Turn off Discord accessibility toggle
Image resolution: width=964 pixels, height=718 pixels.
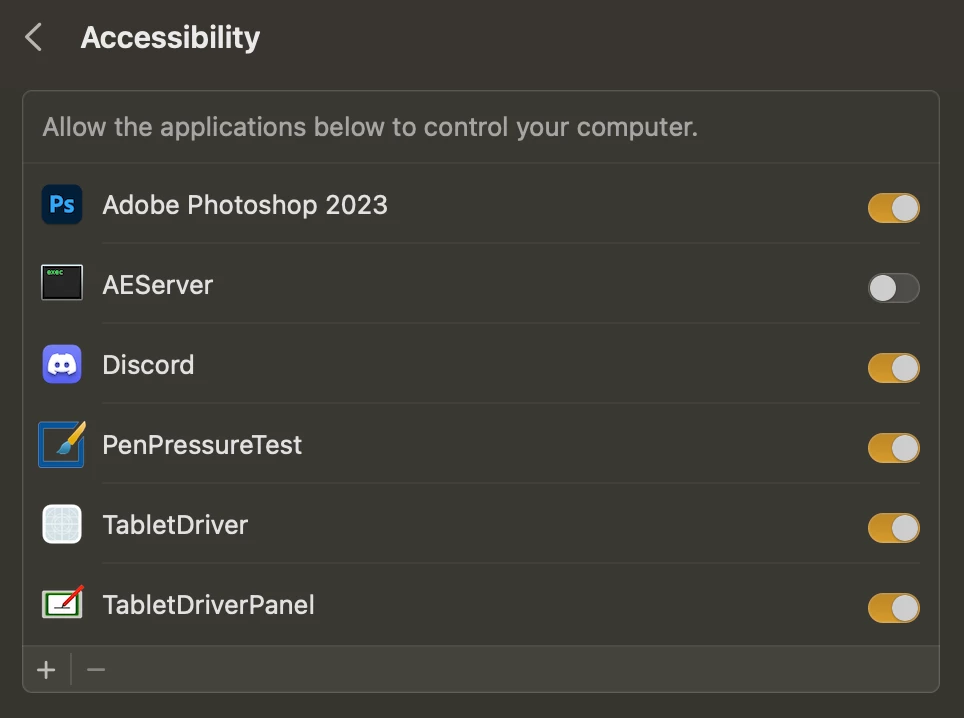coord(893,368)
